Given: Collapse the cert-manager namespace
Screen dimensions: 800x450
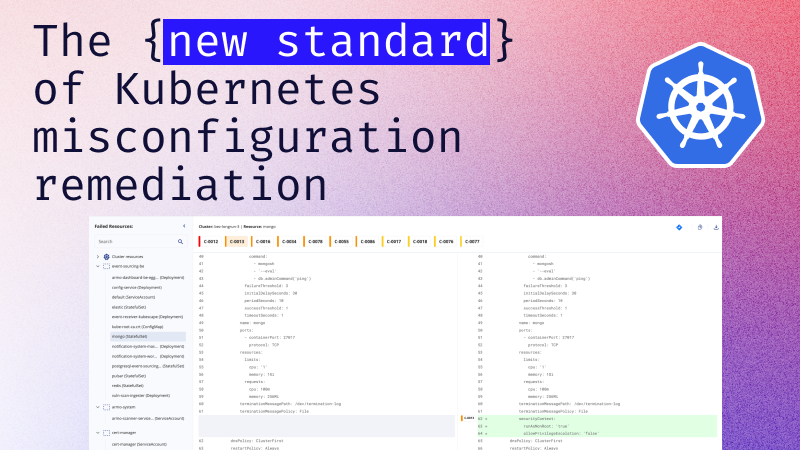Looking at the screenshot, I should point(98,433).
